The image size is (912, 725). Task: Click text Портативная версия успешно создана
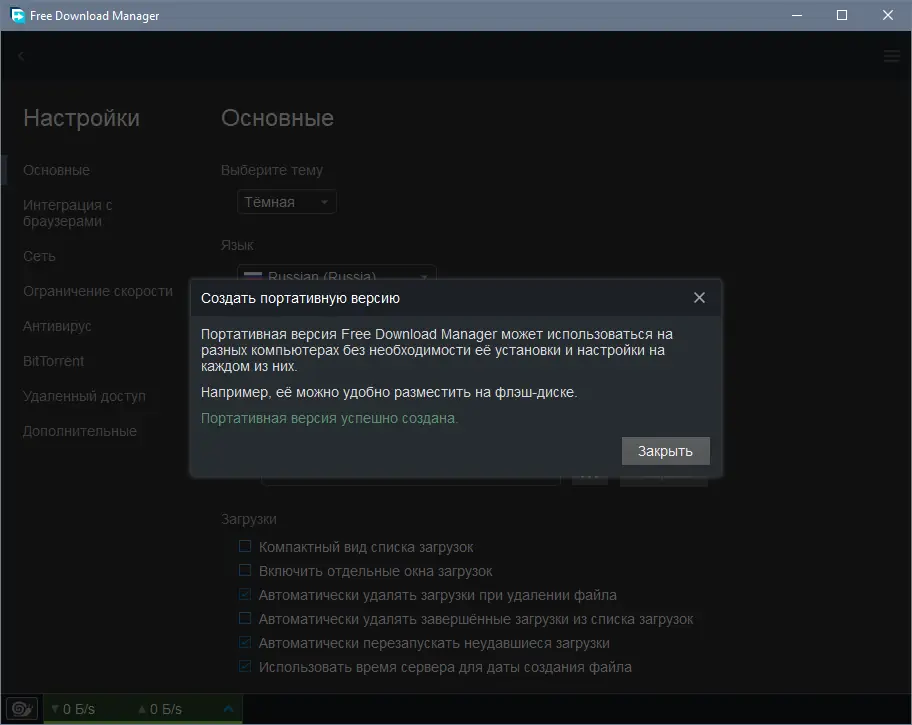click(329, 418)
